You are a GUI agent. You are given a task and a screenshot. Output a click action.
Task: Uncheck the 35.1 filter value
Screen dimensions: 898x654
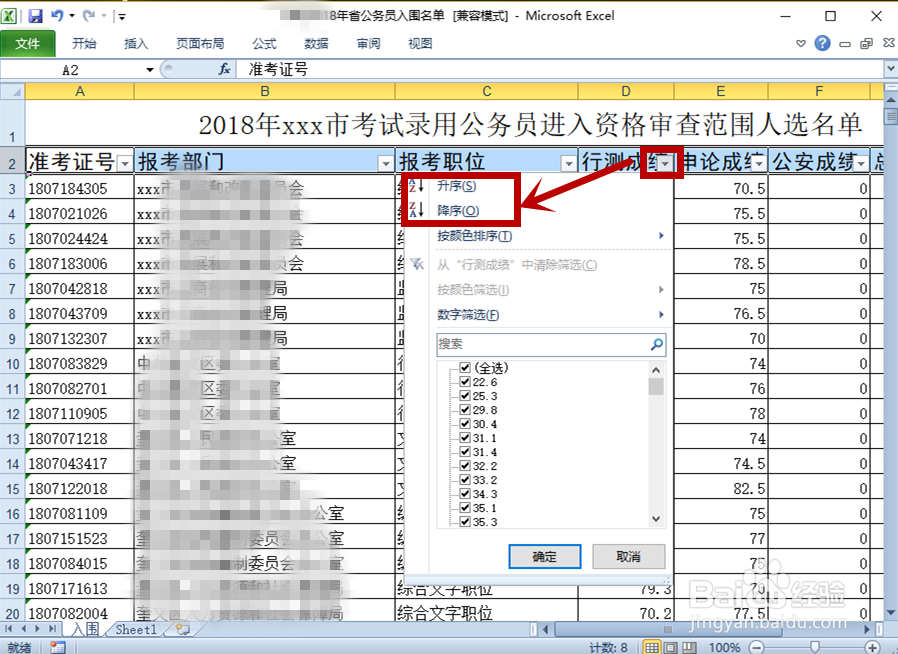click(465, 505)
